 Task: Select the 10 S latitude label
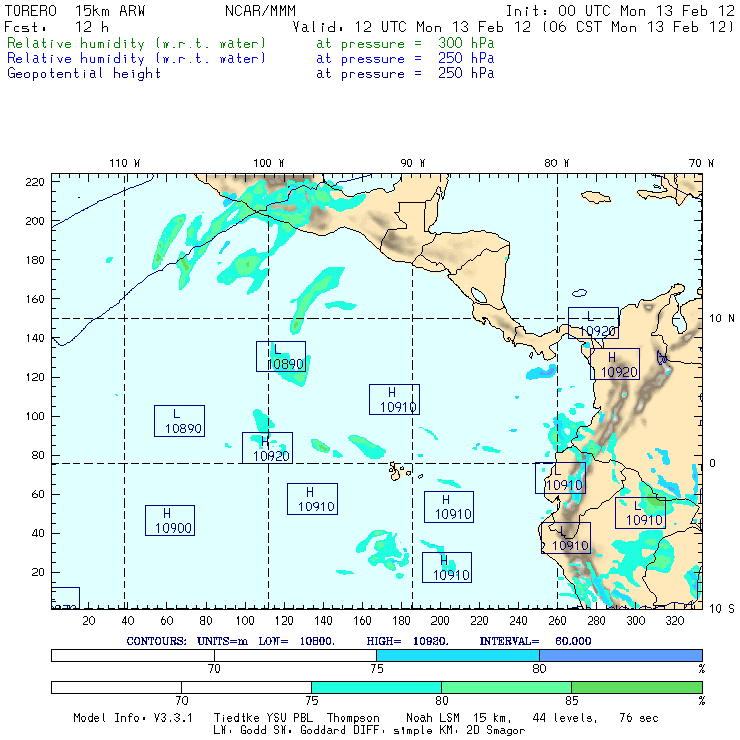[x=722, y=608]
